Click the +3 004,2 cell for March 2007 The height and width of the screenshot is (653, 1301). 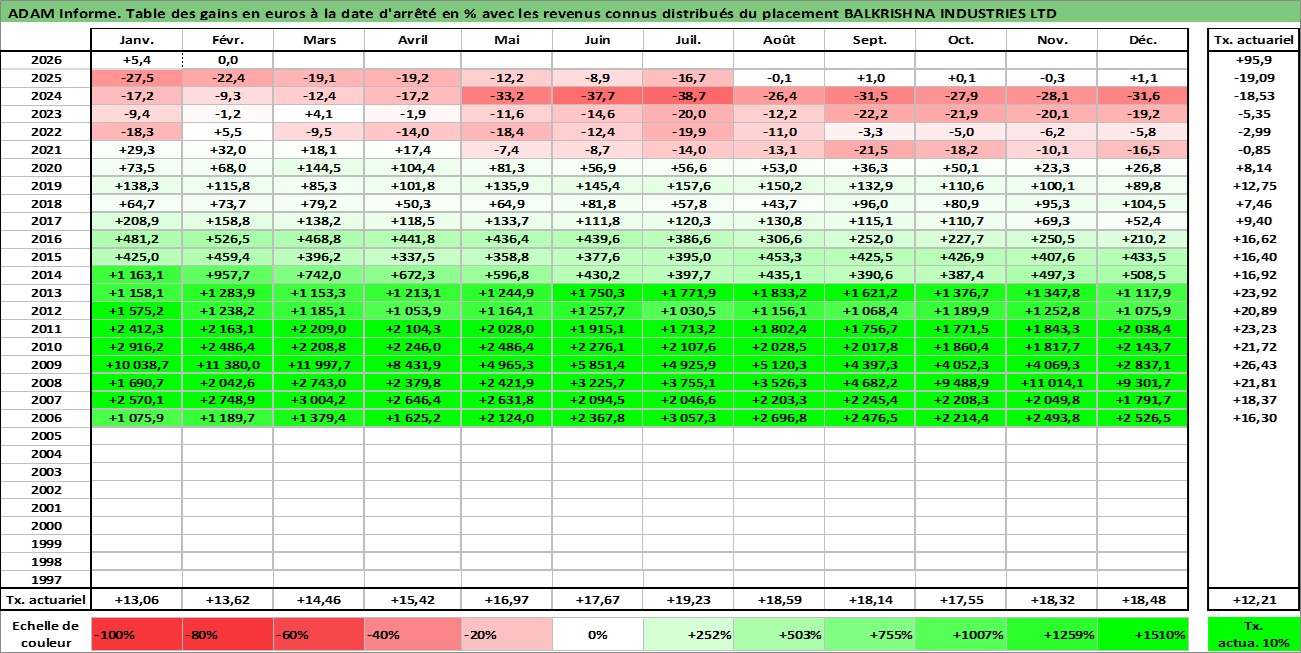click(x=318, y=401)
